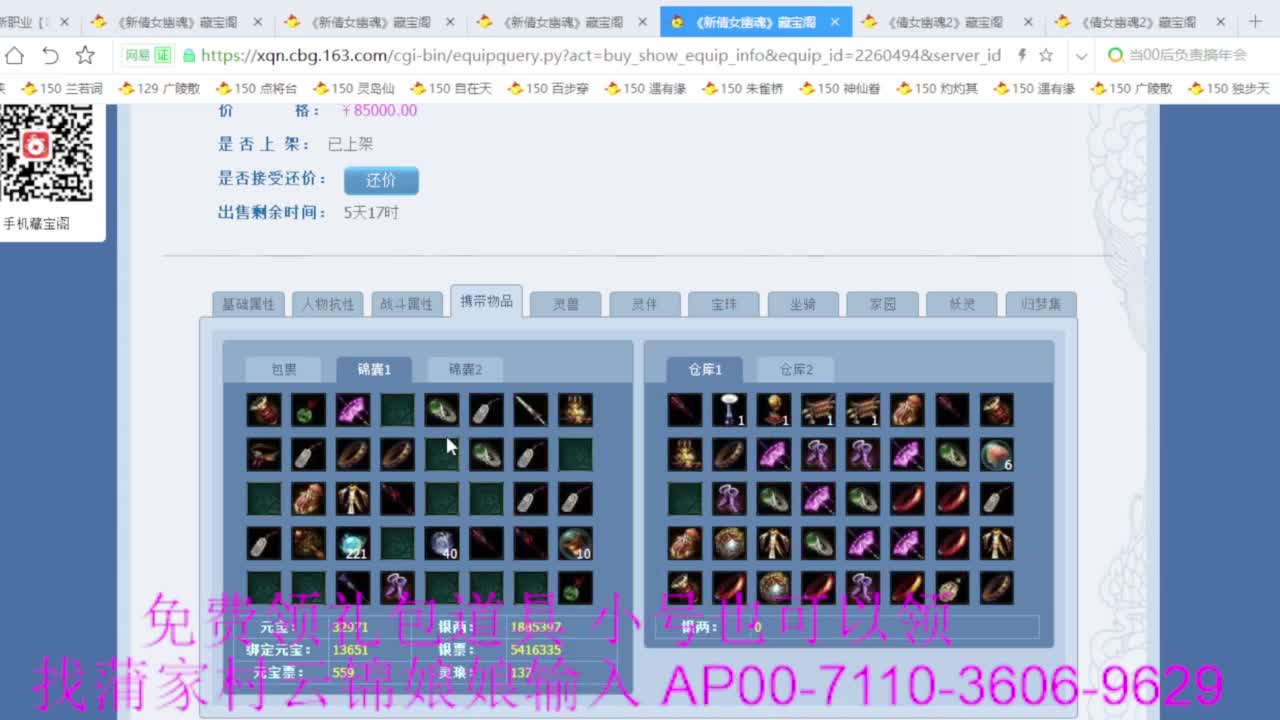Open a new browser tab with plus icon
This screenshot has width=1280, height=720.
coord(1256,21)
